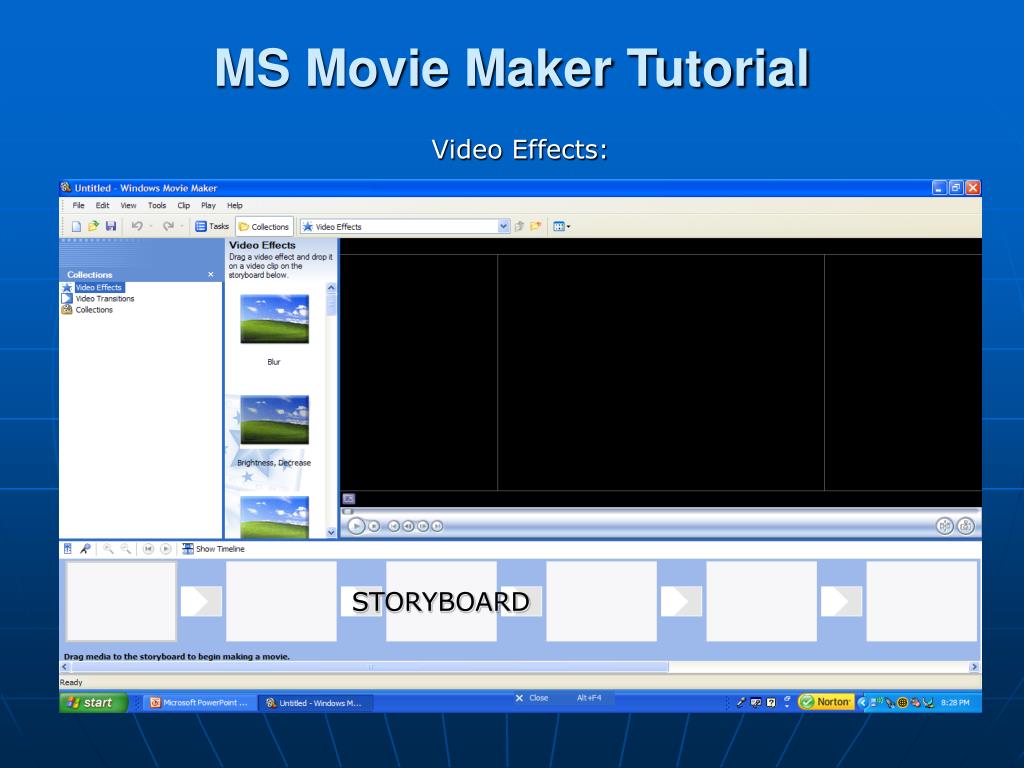Click the Zoom Timeline In icon
Image resolution: width=1024 pixels, height=768 pixels.
108,549
